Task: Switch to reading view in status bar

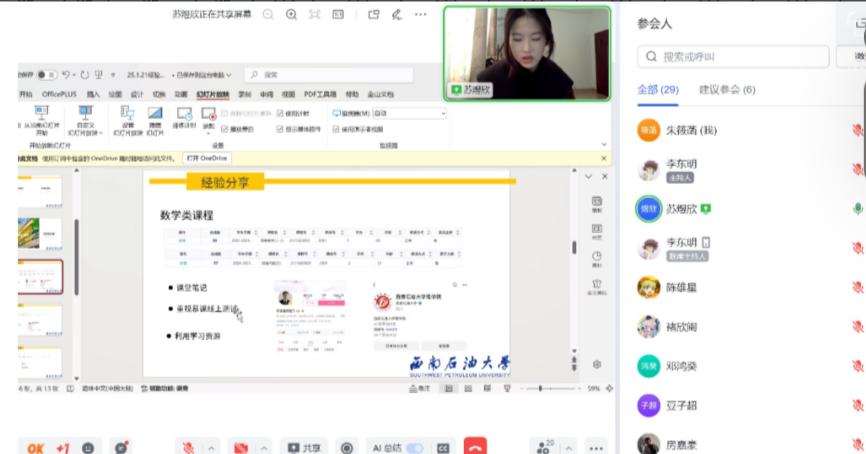Action: tap(487, 389)
